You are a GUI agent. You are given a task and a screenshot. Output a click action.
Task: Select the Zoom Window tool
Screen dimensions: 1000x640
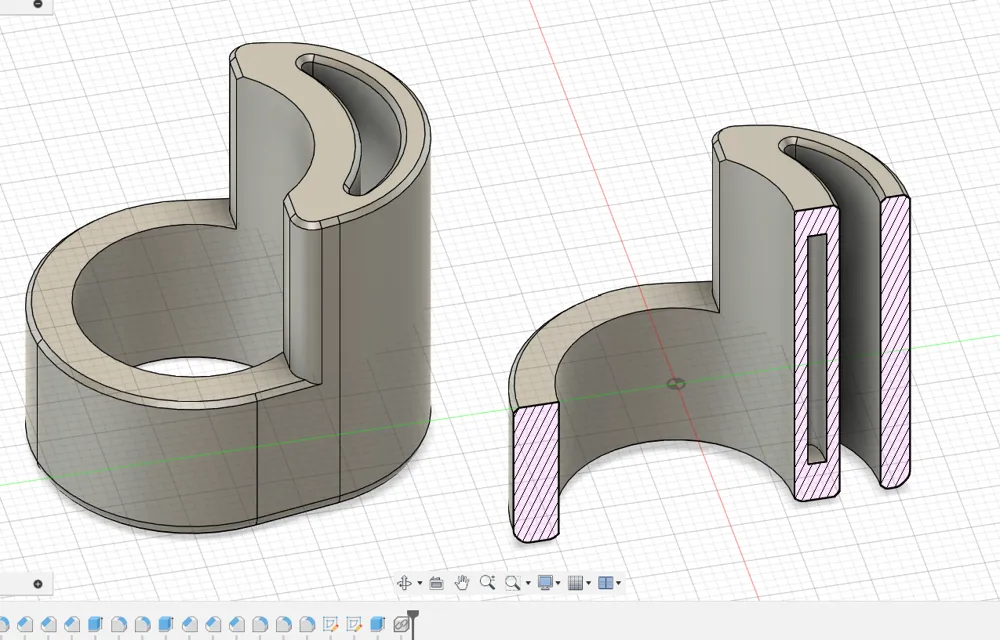pos(512,583)
